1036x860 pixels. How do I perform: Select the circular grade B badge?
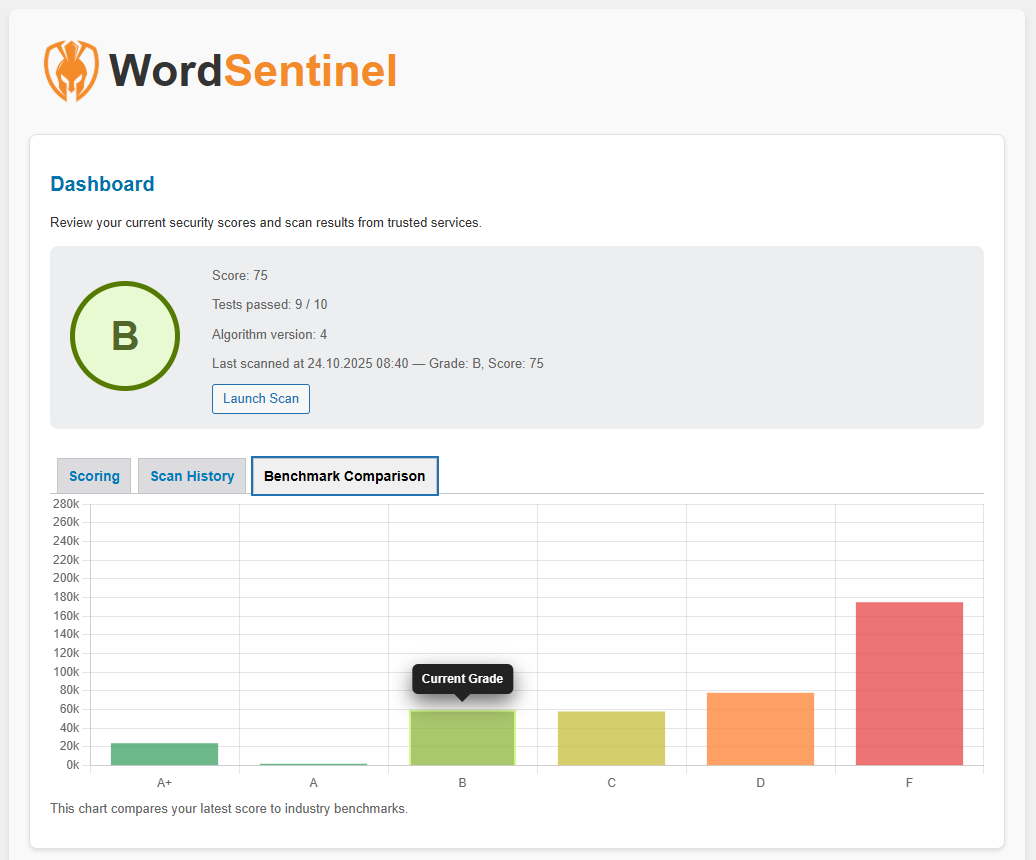pos(125,336)
